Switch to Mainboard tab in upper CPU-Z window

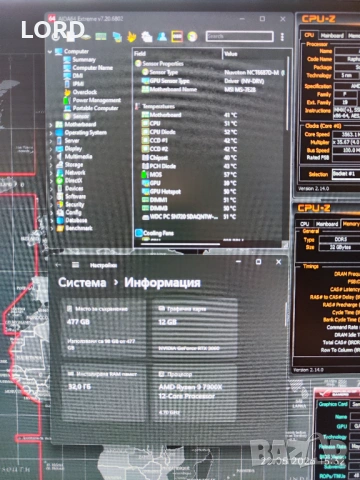click(x=332, y=35)
